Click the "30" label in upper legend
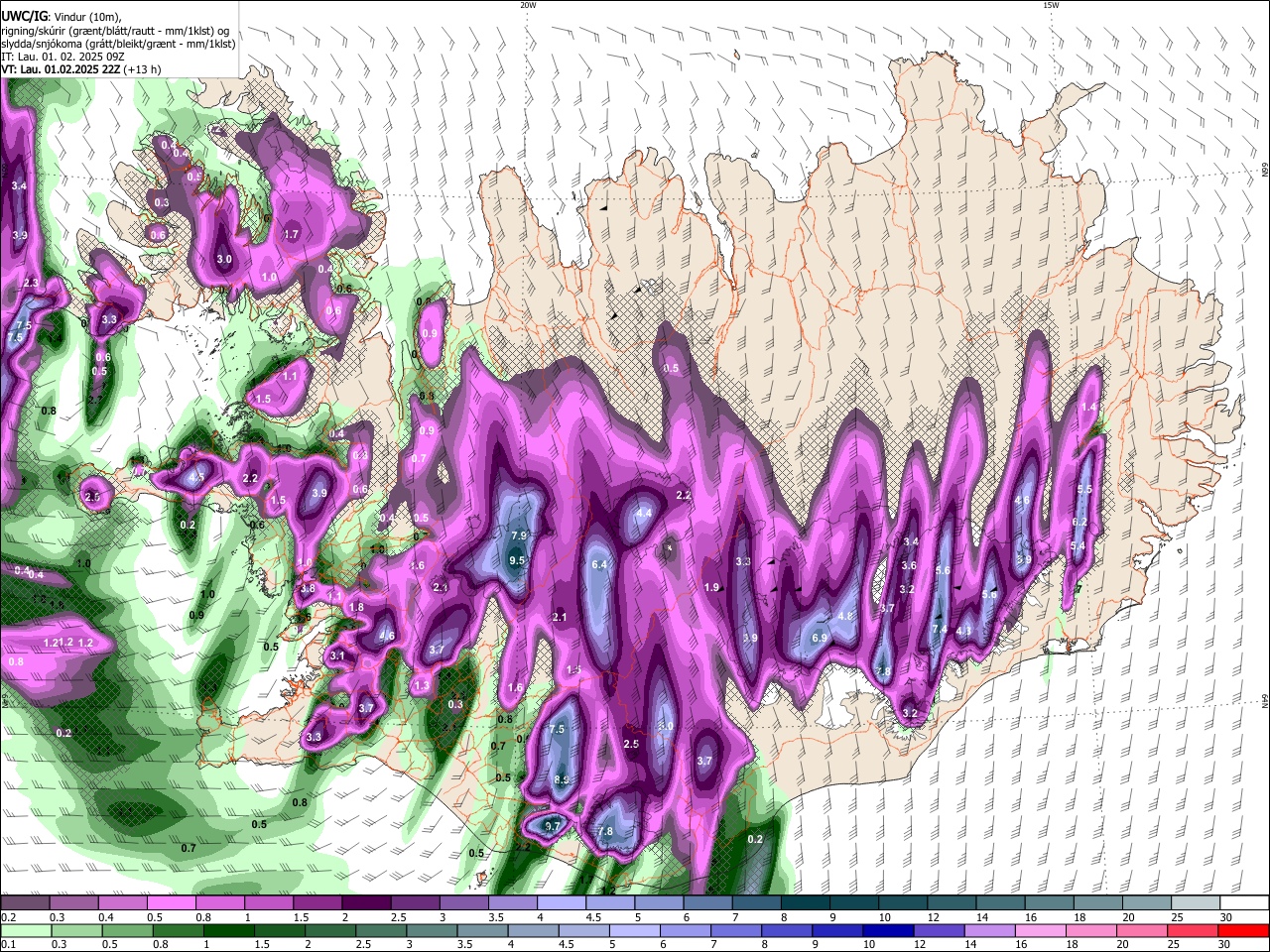The width and height of the screenshot is (1270, 952). coord(1225,917)
